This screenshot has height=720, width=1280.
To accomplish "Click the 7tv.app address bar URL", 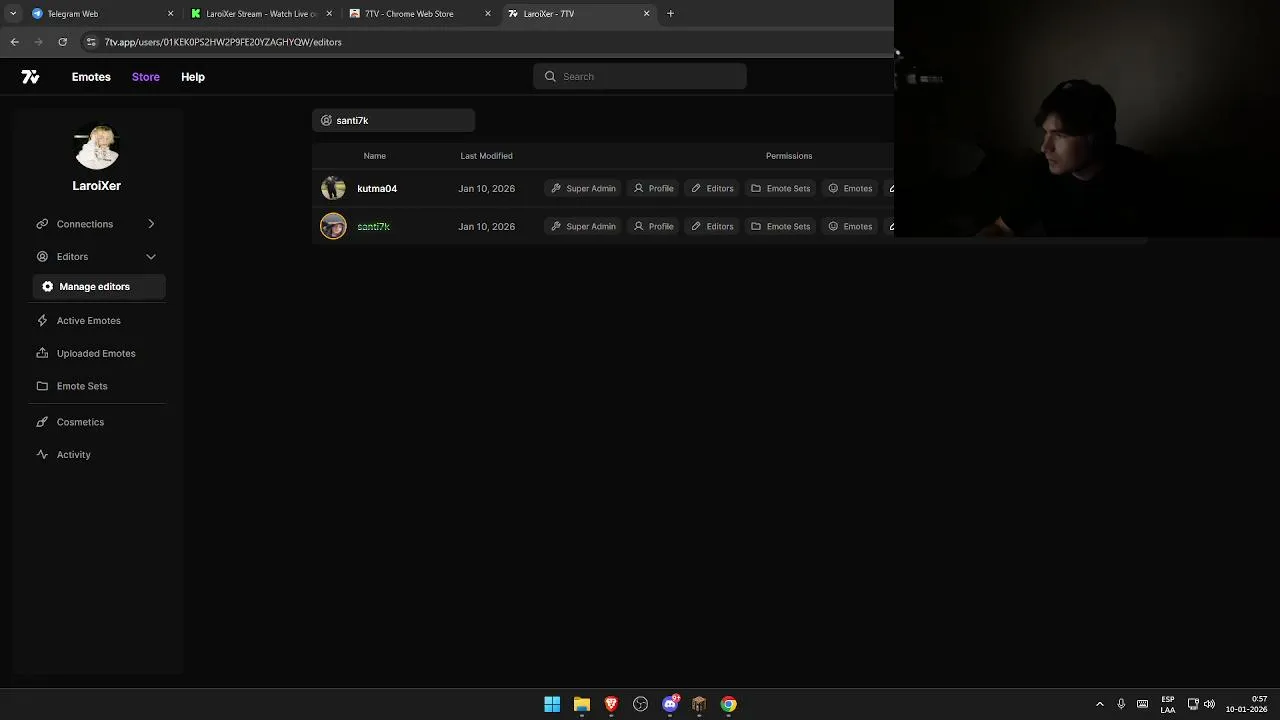I will (x=223, y=42).
